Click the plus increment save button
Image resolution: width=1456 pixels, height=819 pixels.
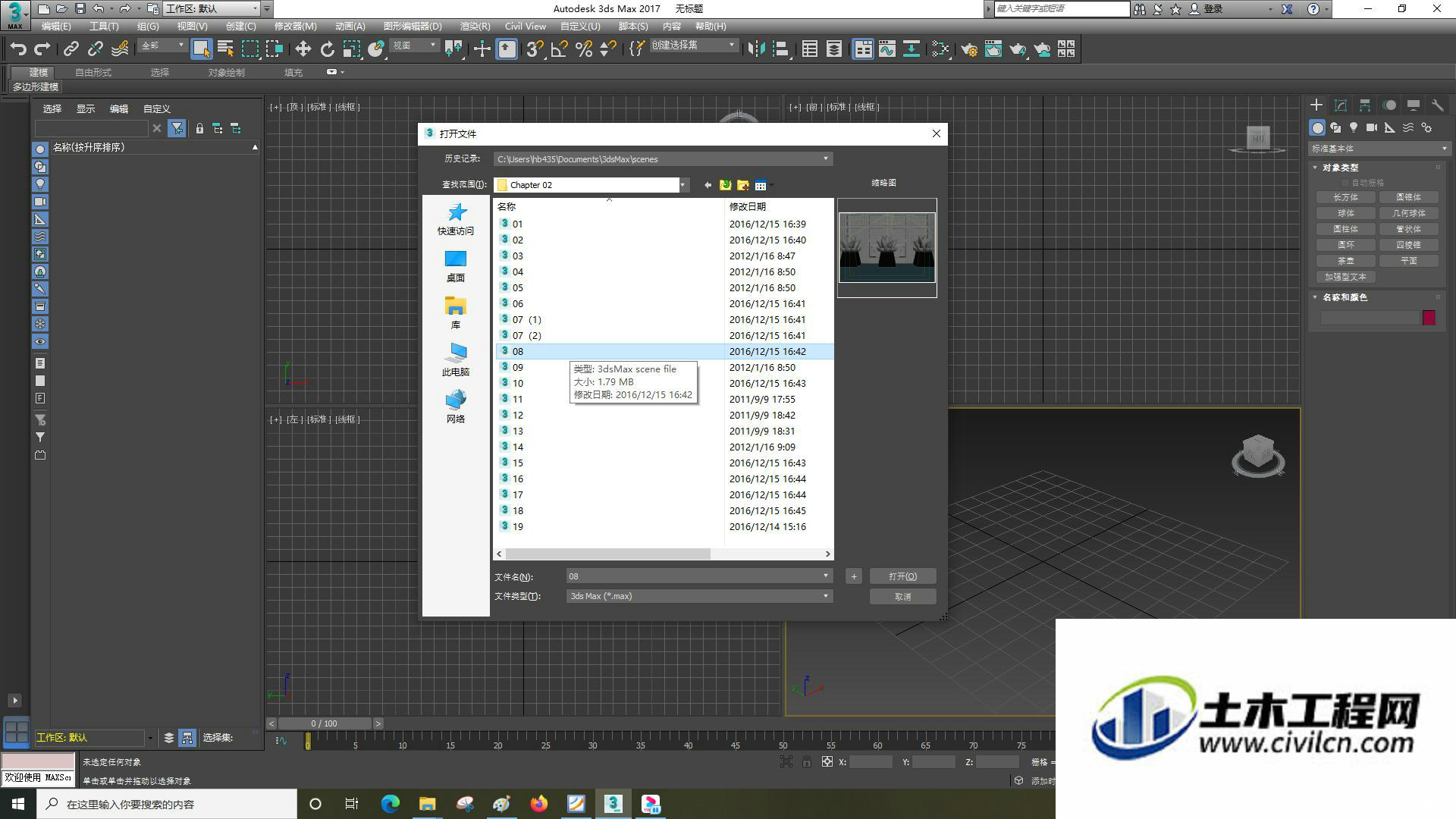click(853, 576)
